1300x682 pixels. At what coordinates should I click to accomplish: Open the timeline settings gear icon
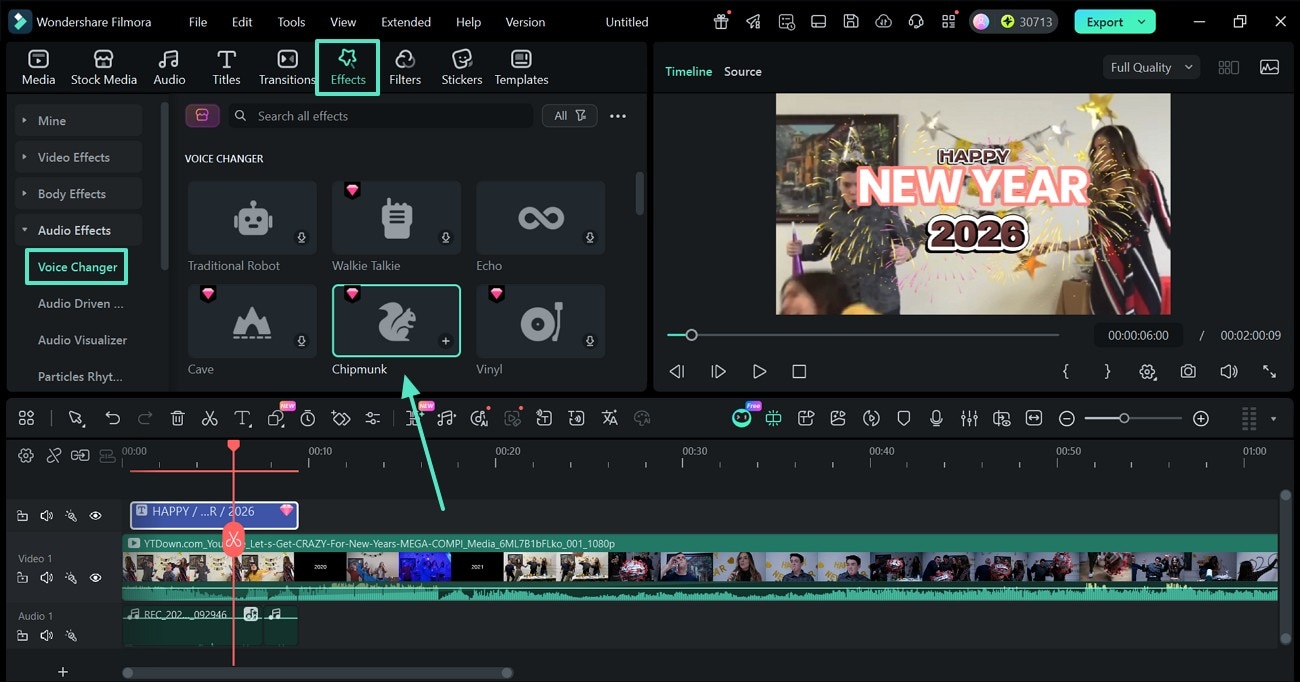pyautogui.click(x=26, y=455)
